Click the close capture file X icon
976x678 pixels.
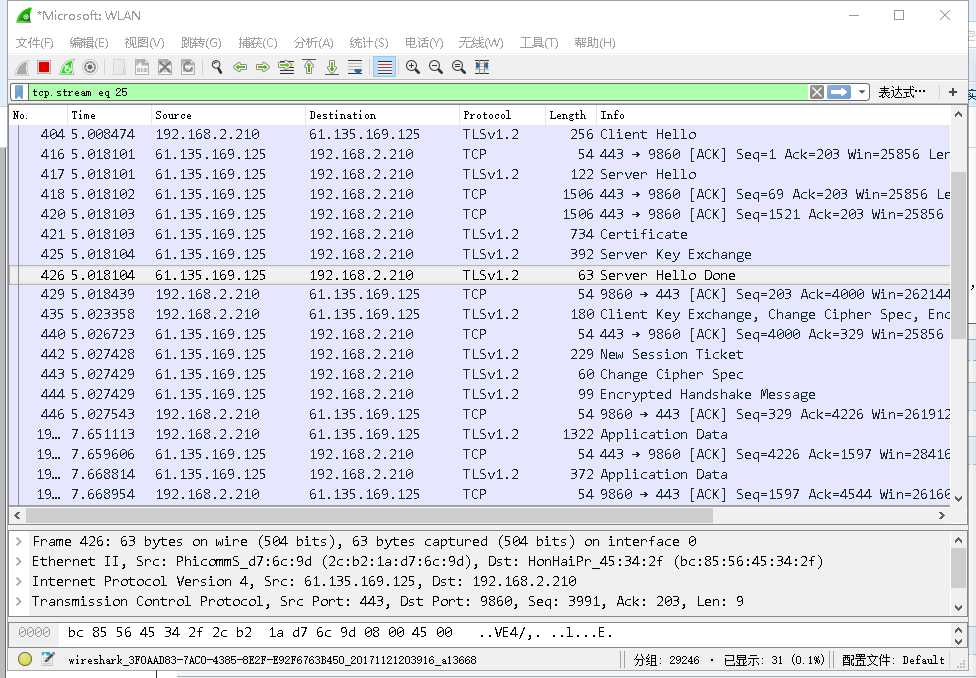(165, 67)
